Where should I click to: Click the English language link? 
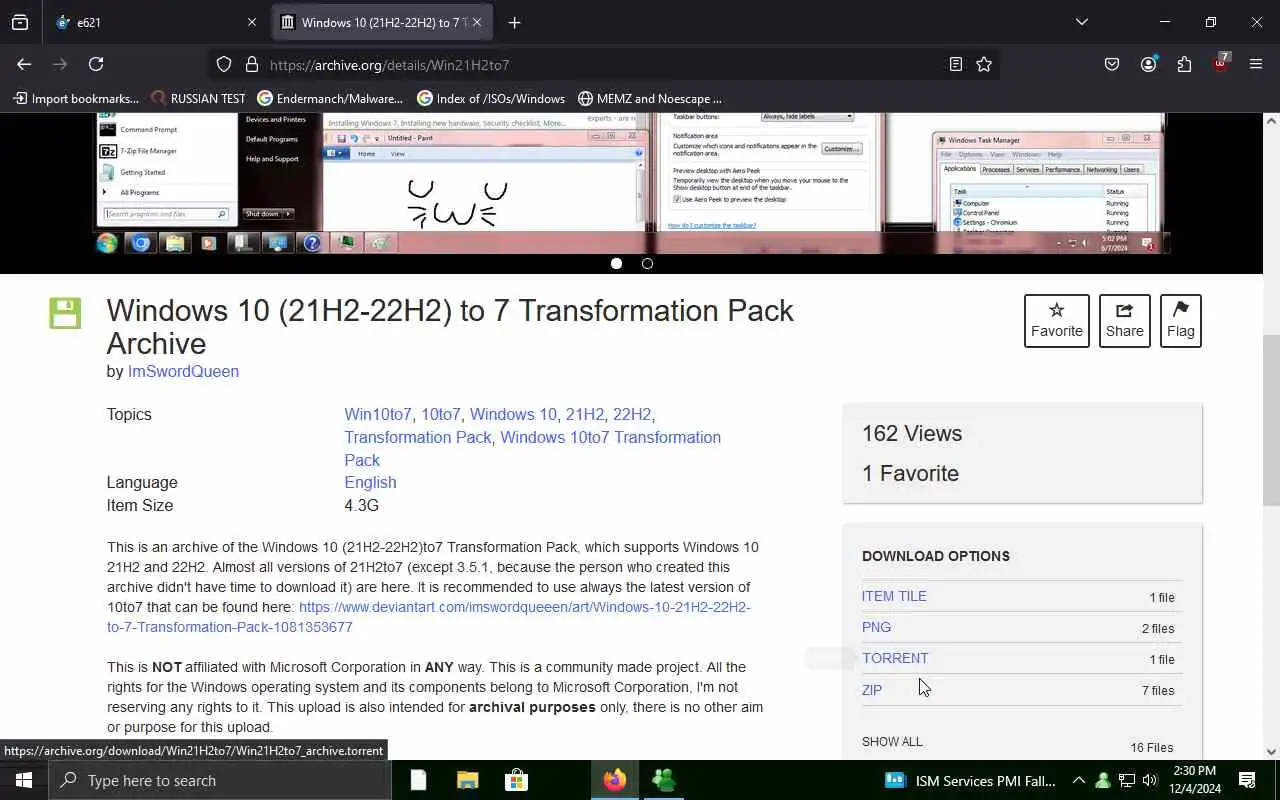click(x=370, y=482)
